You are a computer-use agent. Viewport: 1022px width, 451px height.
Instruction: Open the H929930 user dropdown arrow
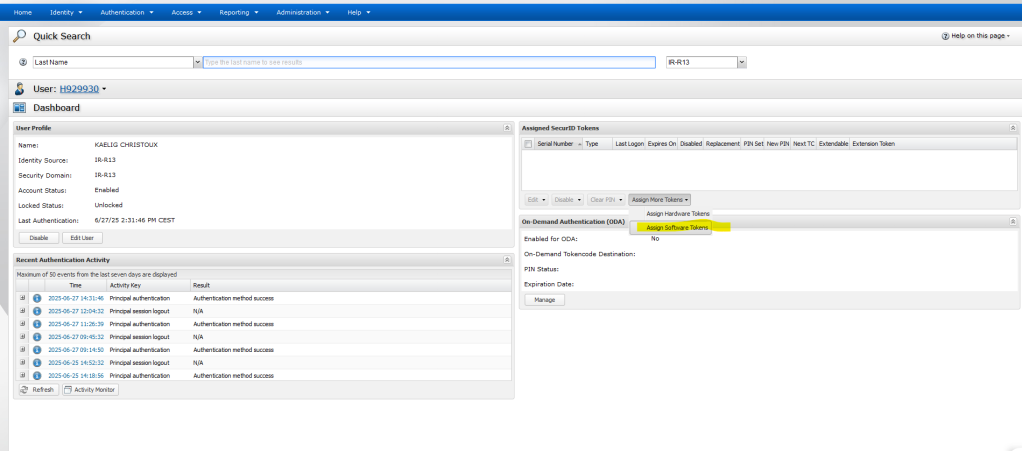point(104,90)
